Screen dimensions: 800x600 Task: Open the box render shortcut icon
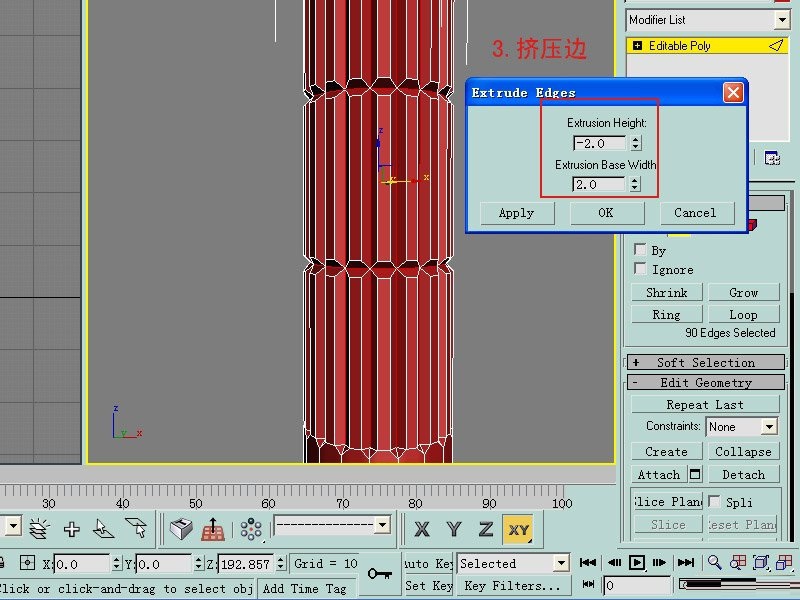coord(181,529)
